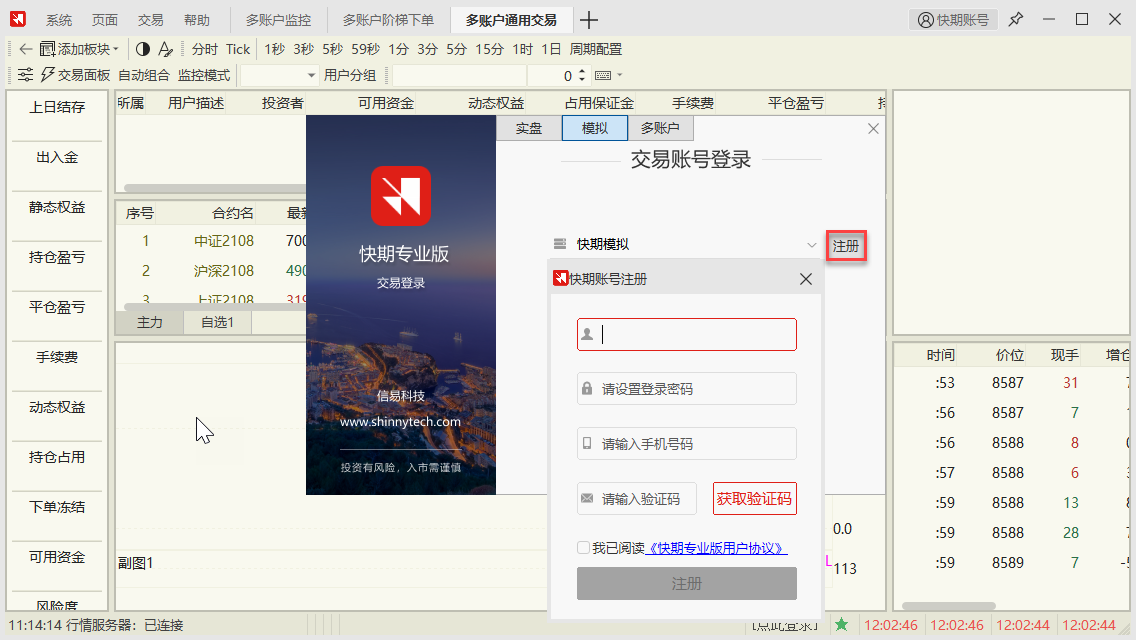Close the 交易账号登录 dialog
This screenshot has height=640, width=1136.
(873, 128)
